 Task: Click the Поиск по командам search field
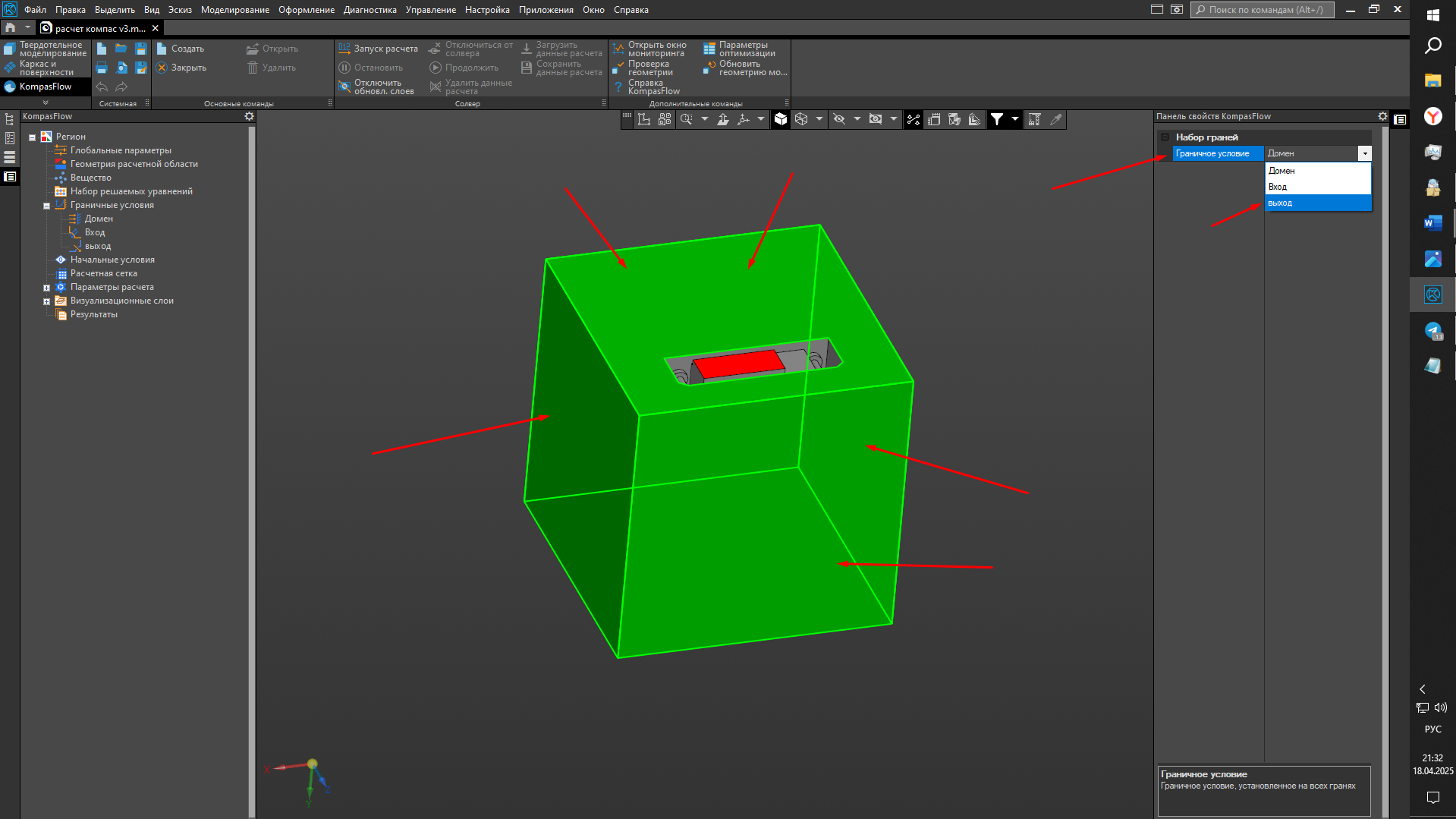coord(1265,10)
